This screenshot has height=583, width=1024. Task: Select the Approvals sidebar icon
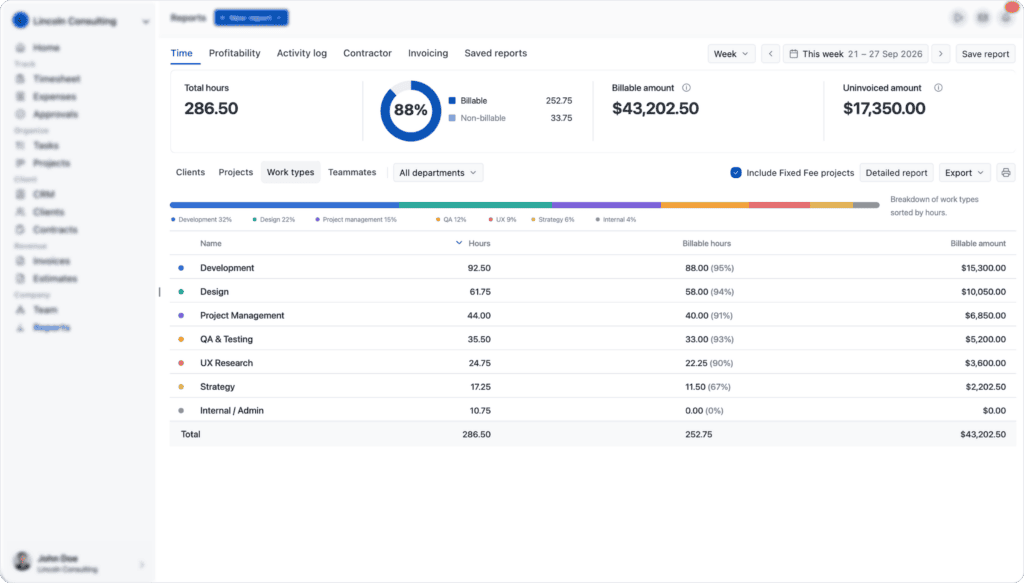tap(20, 114)
